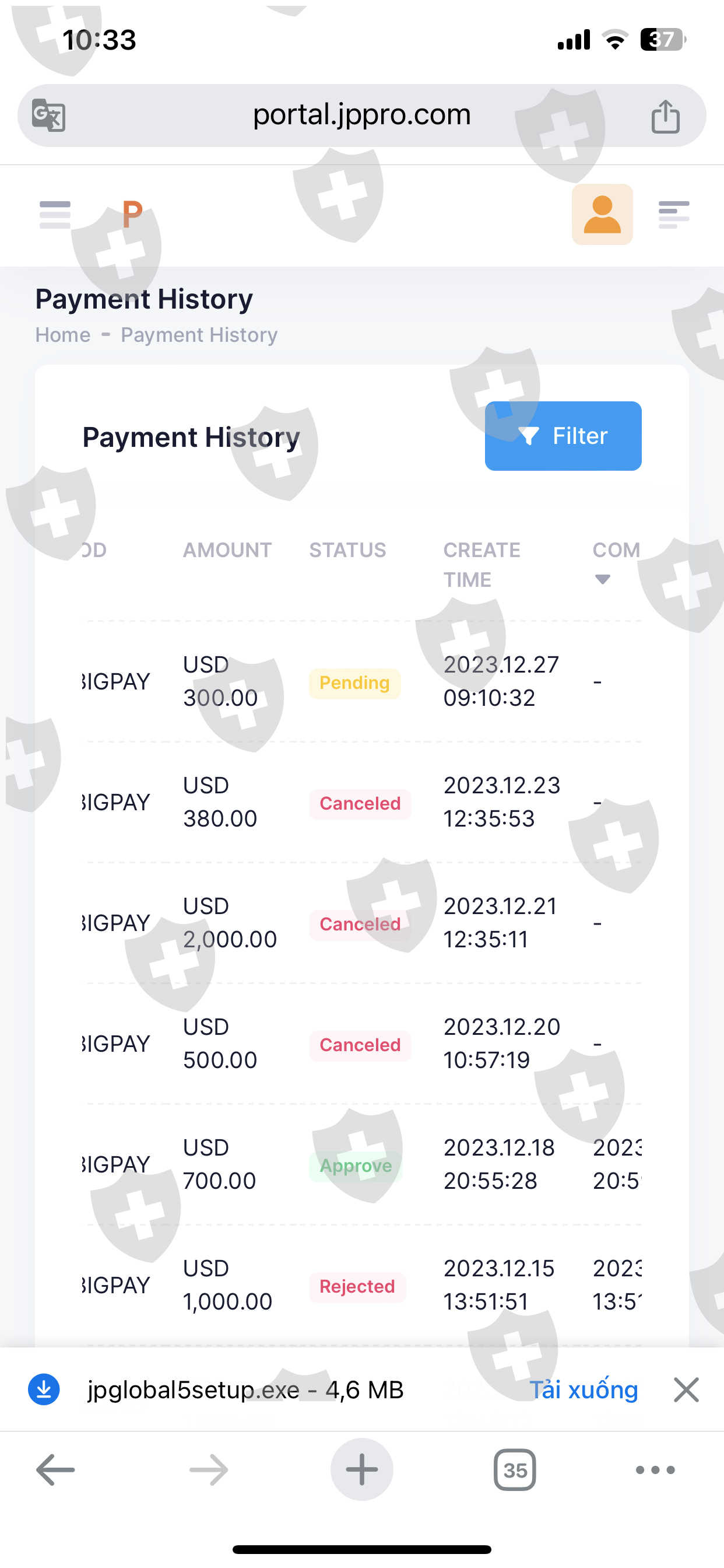Image resolution: width=724 pixels, height=1568 pixels.
Task: Open the right-aligned lines menu
Action: pyautogui.click(x=673, y=215)
